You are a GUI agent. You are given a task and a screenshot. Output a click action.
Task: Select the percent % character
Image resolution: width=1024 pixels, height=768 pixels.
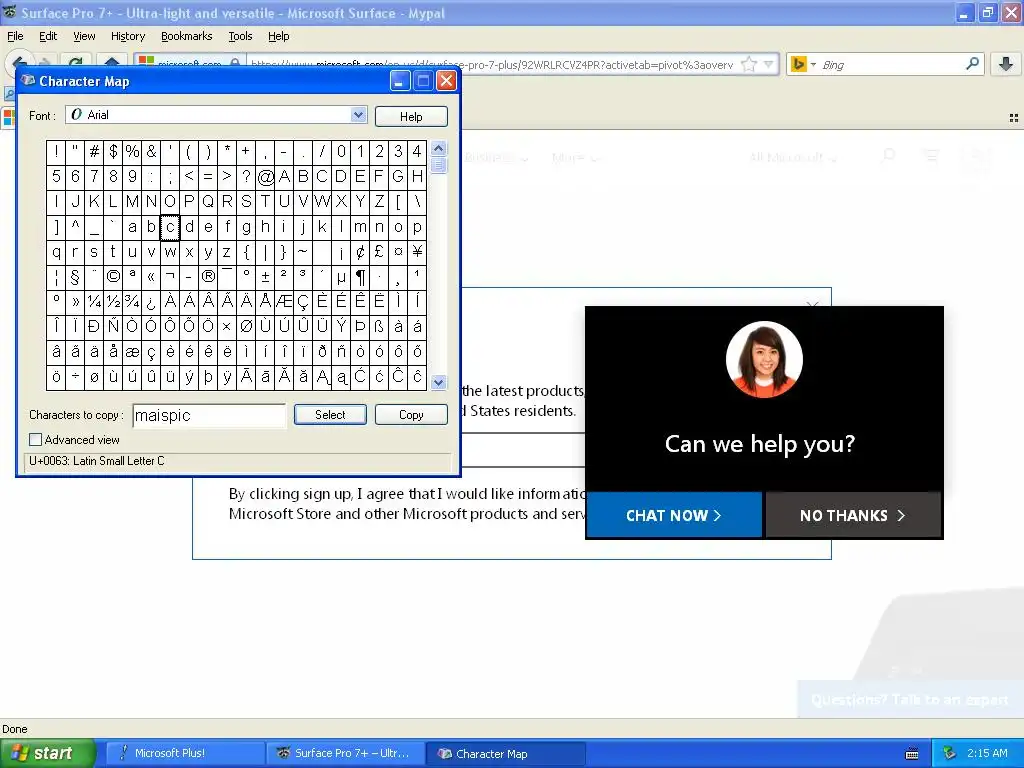tap(132, 152)
